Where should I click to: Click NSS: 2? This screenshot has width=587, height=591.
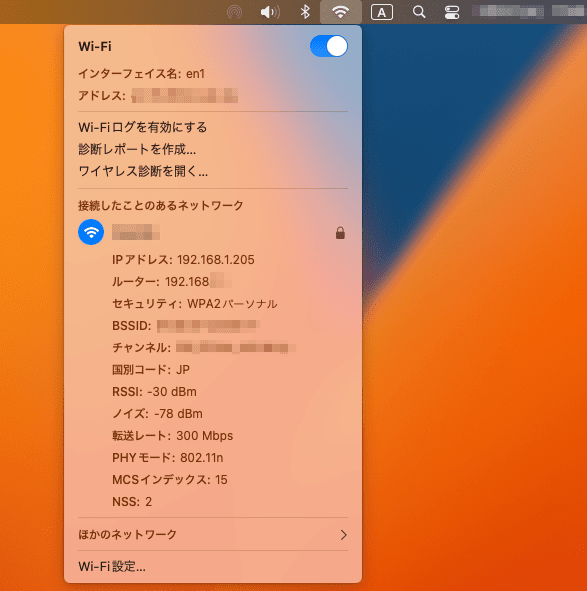coord(132,502)
